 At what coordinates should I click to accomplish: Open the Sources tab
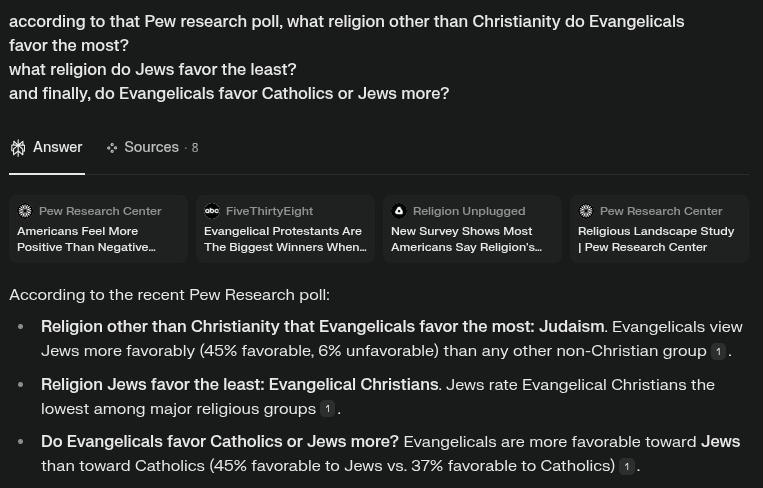152,147
